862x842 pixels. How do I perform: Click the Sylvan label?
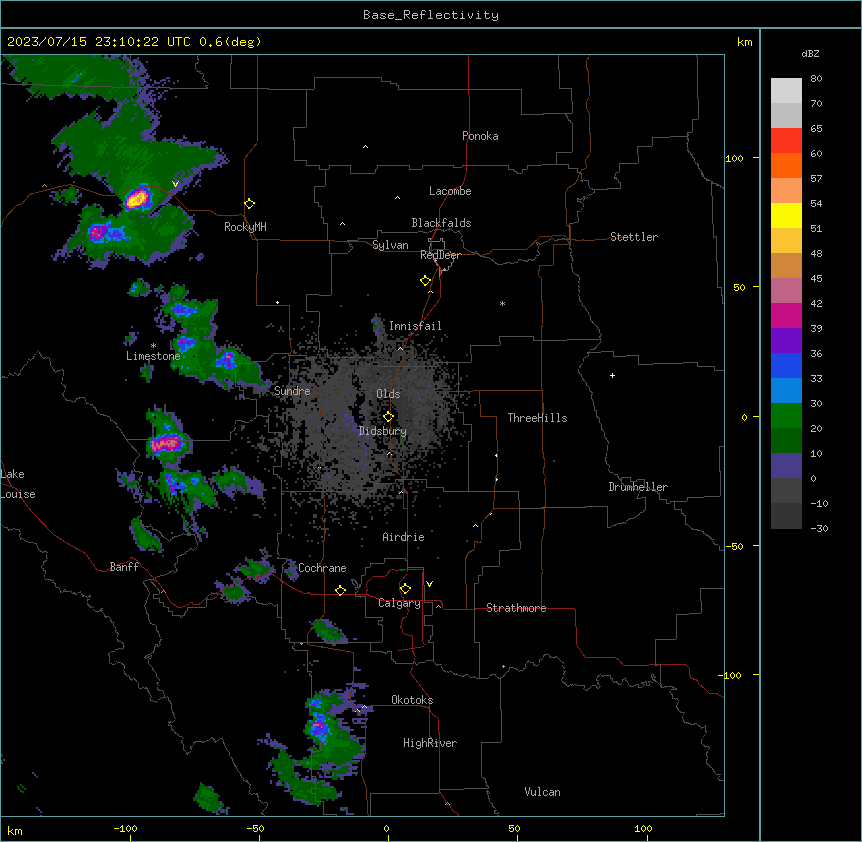(x=390, y=245)
